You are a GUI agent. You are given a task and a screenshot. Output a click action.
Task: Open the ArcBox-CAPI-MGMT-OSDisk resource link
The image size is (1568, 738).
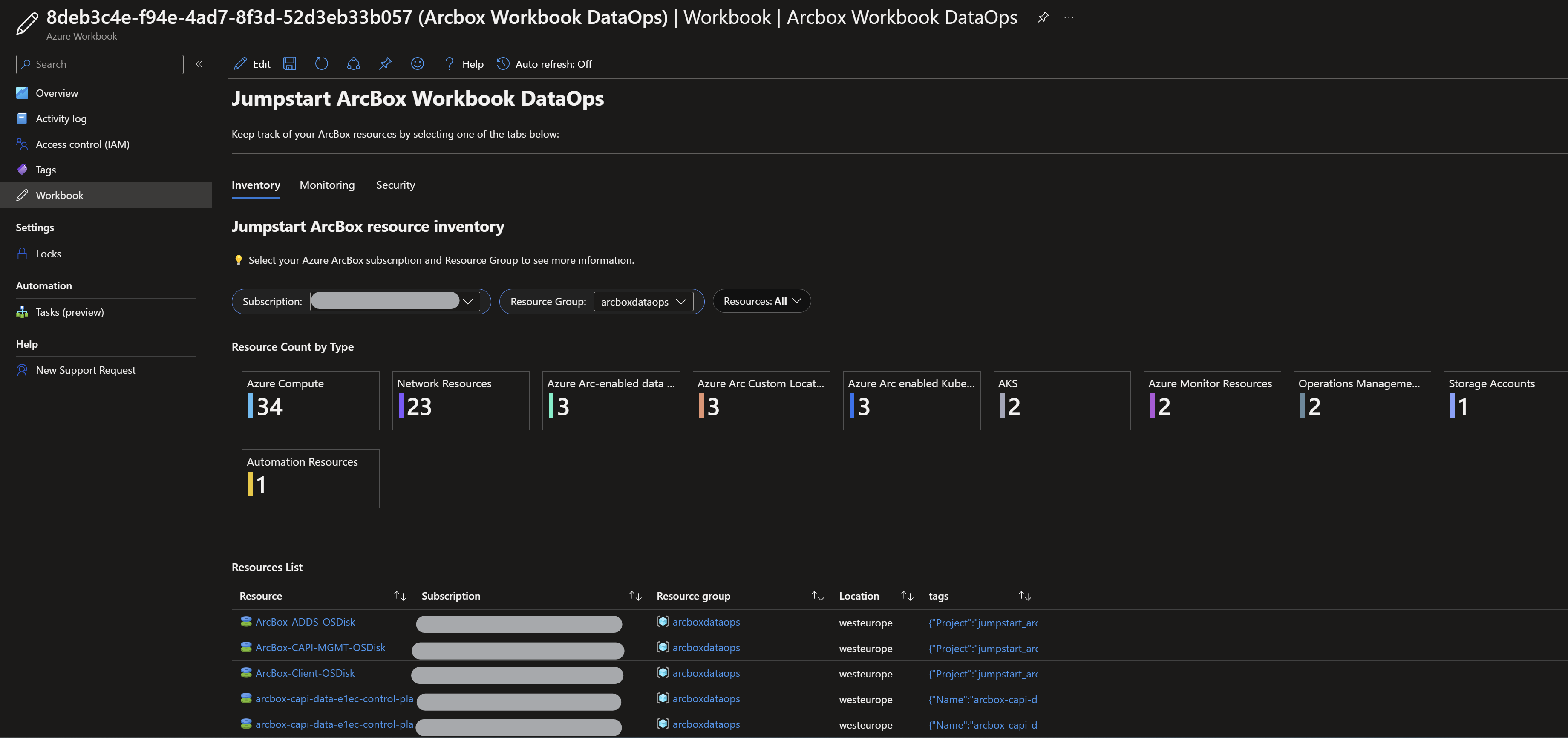click(x=320, y=648)
